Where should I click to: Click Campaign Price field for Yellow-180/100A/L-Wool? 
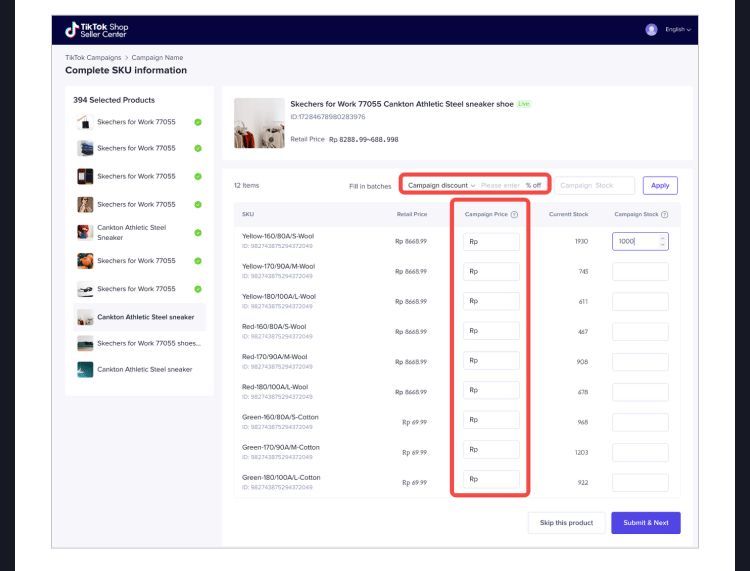click(491, 301)
